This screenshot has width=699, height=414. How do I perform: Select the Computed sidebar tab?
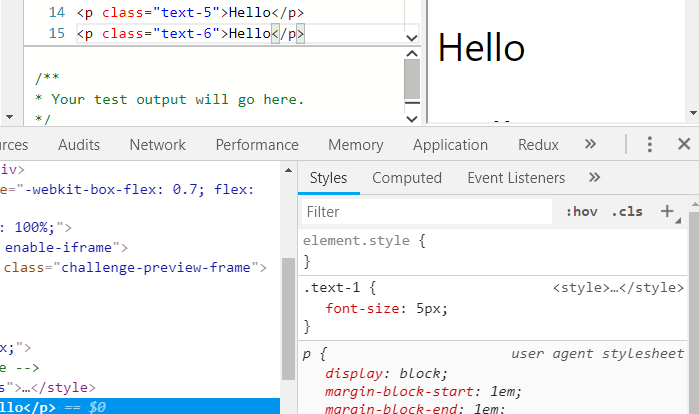coord(407,178)
